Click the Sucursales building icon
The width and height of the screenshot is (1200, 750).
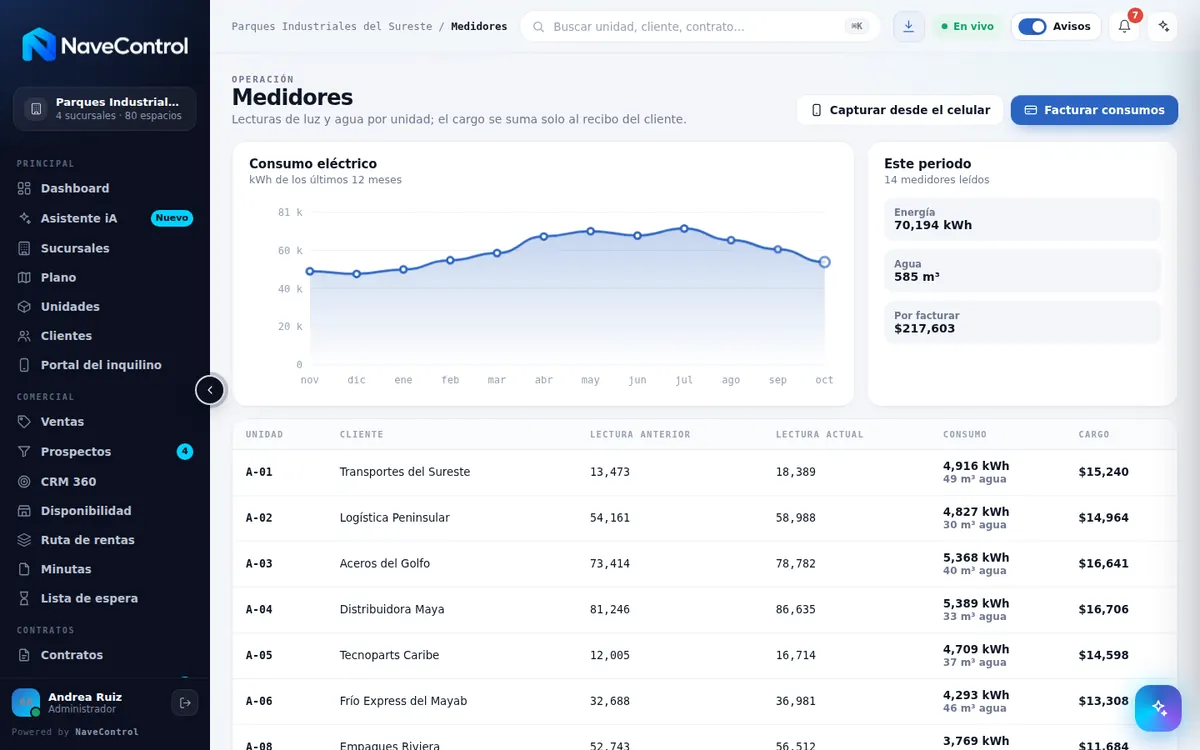tap(25, 248)
